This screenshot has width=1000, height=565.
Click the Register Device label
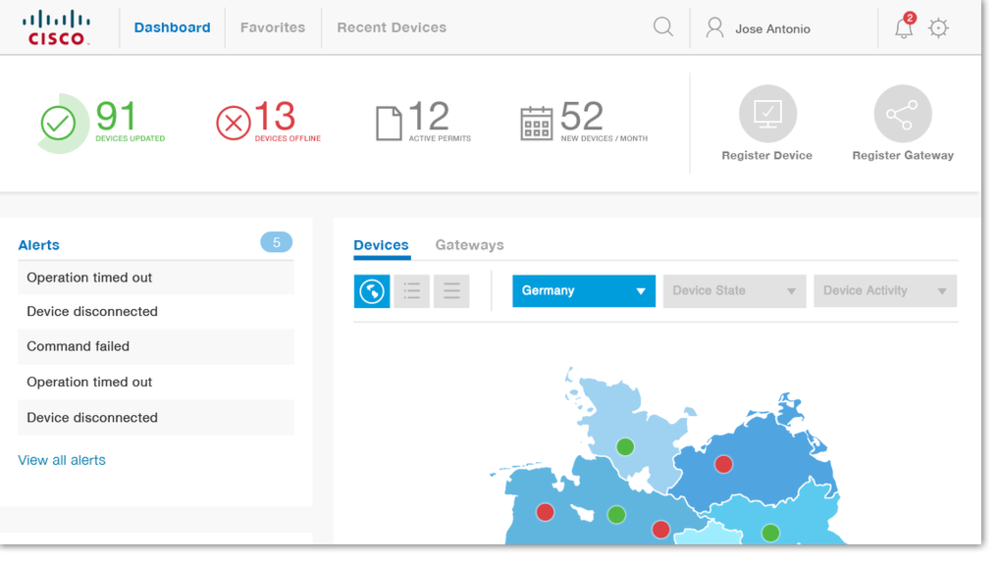[767, 156]
